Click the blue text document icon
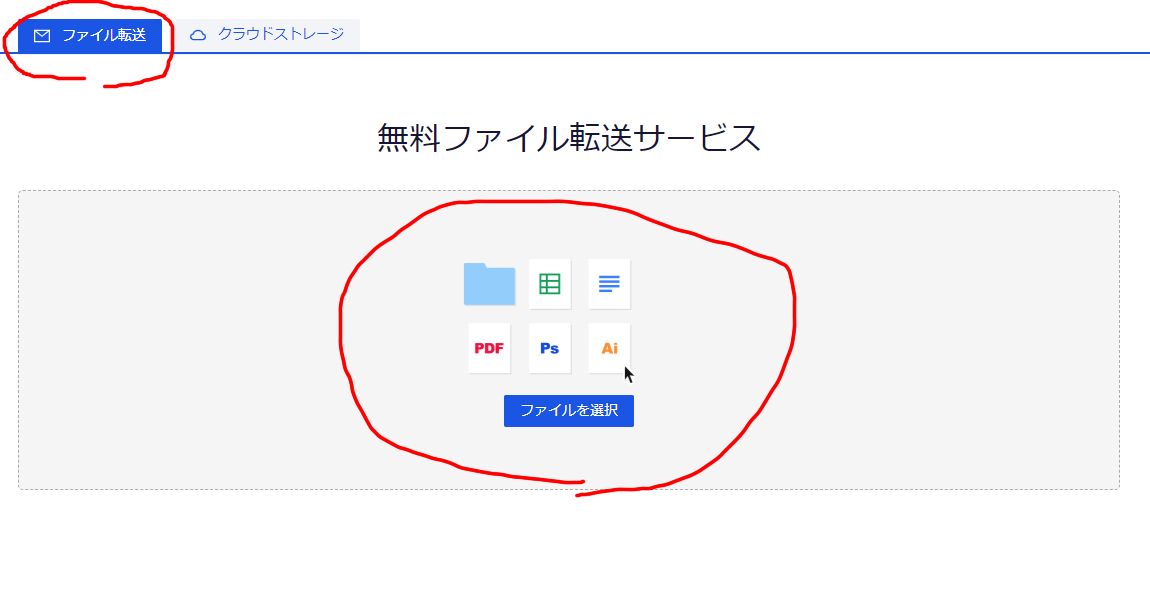 tap(609, 284)
